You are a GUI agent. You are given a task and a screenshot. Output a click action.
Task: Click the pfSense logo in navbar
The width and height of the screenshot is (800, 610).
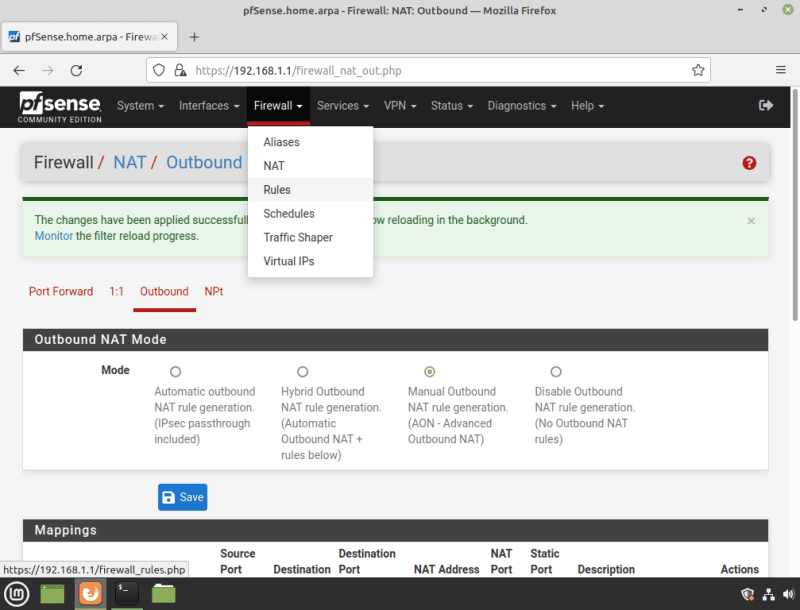point(57,106)
